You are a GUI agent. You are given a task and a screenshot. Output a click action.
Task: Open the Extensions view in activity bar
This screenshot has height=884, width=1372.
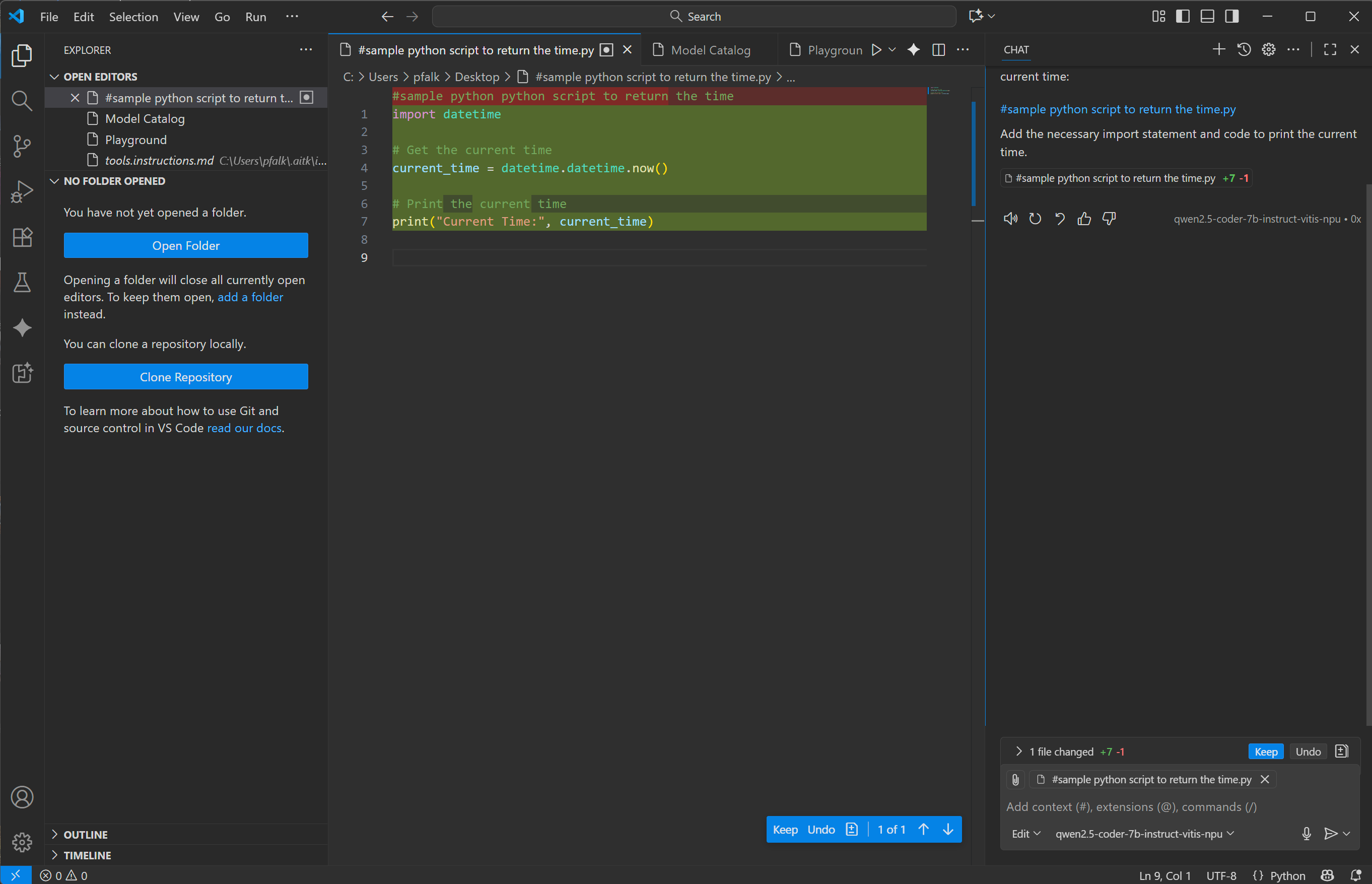[x=22, y=237]
